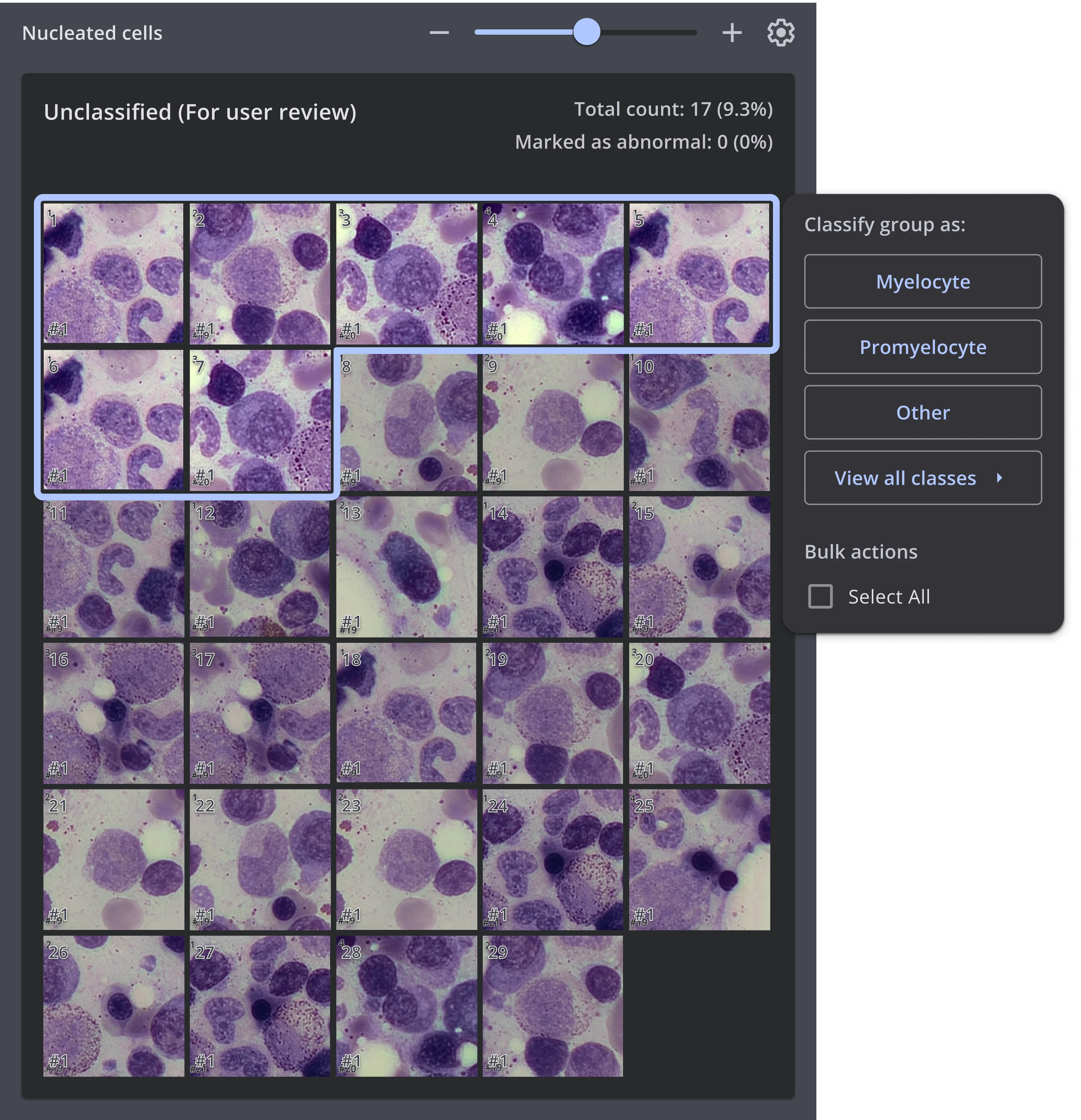The image size is (1081, 1120).
Task: Select cell thumbnail number 5
Action: pos(699,274)
